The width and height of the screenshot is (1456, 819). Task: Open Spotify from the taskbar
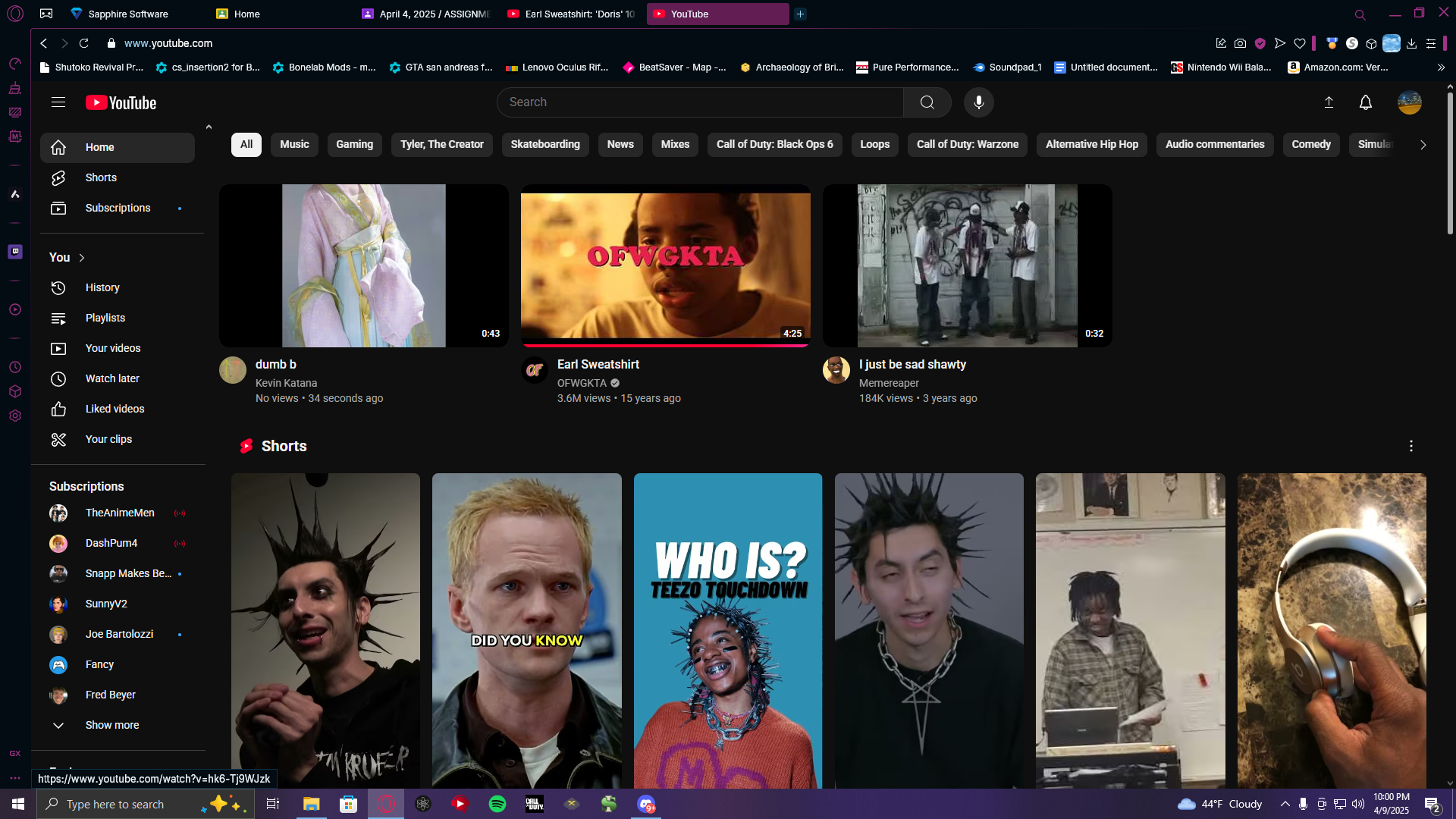[x=497, y=804]
